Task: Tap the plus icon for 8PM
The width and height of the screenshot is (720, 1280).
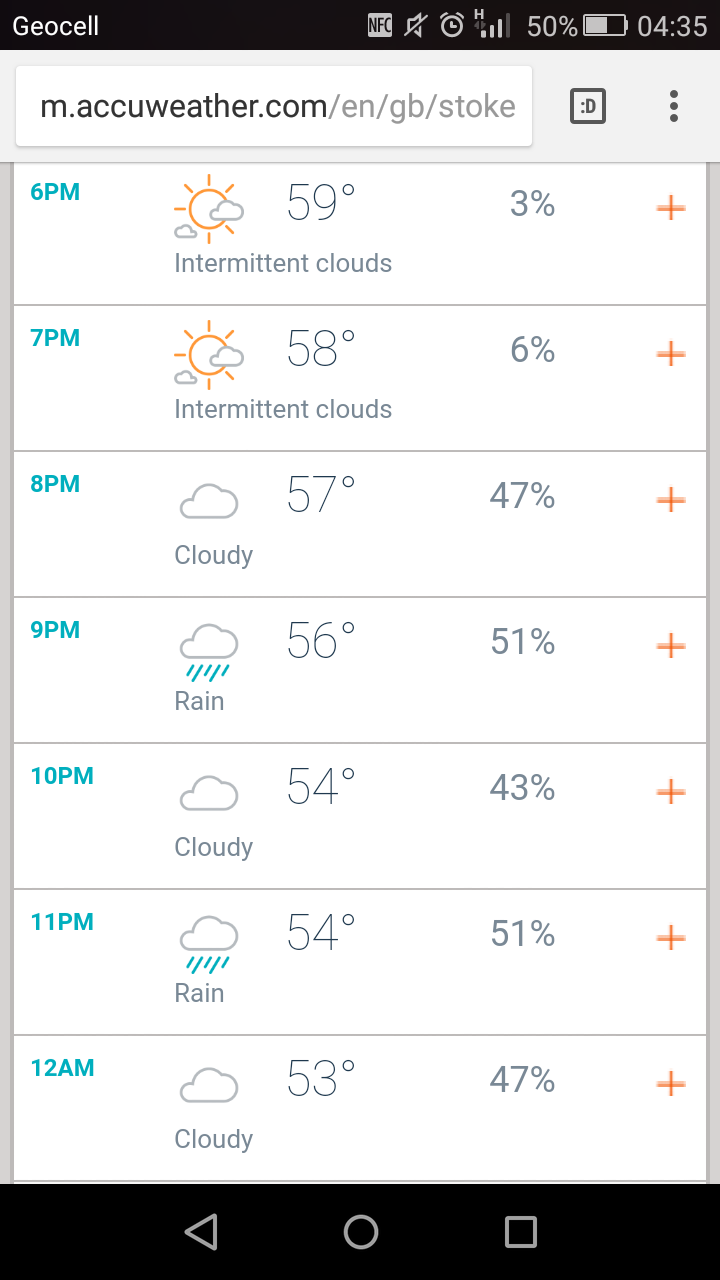Action: pyautogui.click(x=670, y=500)
